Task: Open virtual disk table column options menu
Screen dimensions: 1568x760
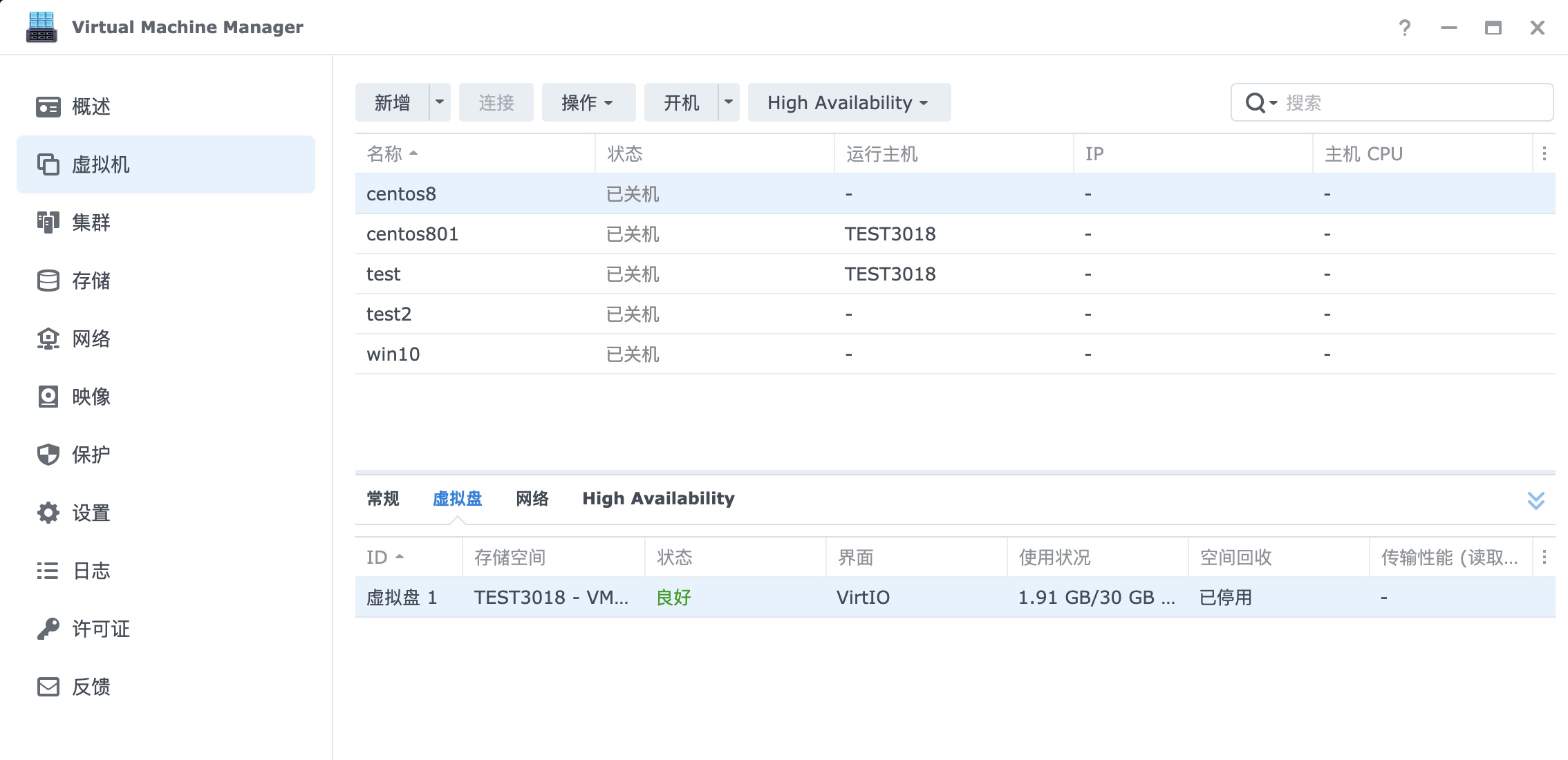Action: click(x=1544, y=557)
